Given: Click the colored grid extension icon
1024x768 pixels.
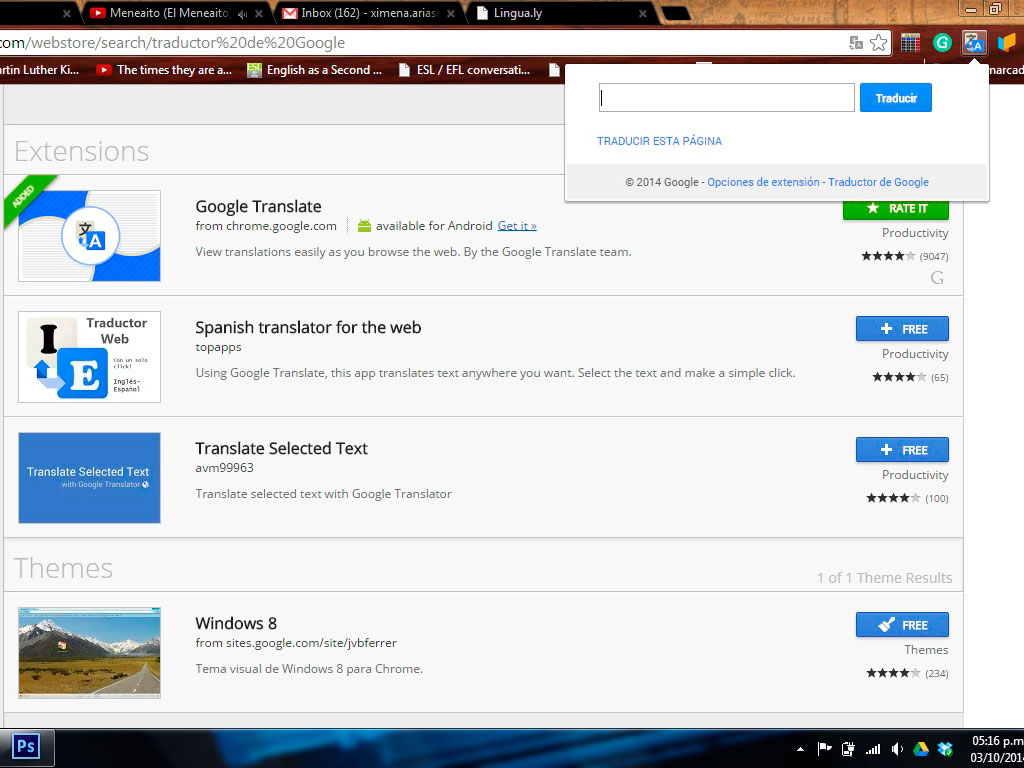Looking at the screenshot, I should point(910,43).
